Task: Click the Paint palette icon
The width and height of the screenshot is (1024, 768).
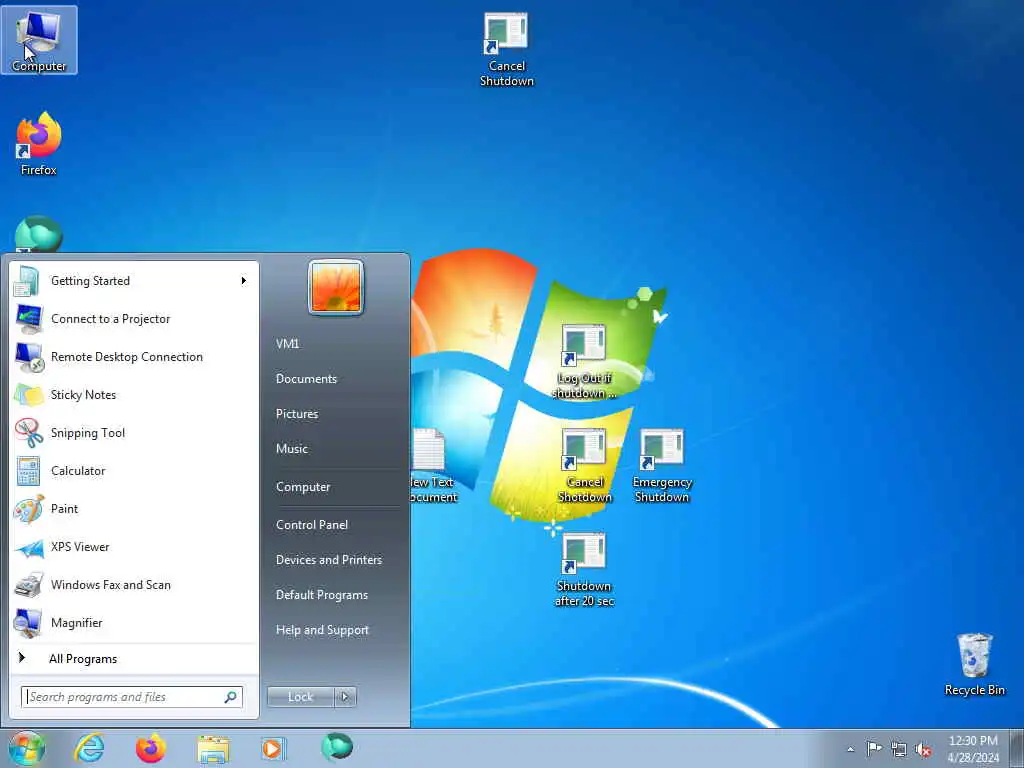Action: point(28,509)
